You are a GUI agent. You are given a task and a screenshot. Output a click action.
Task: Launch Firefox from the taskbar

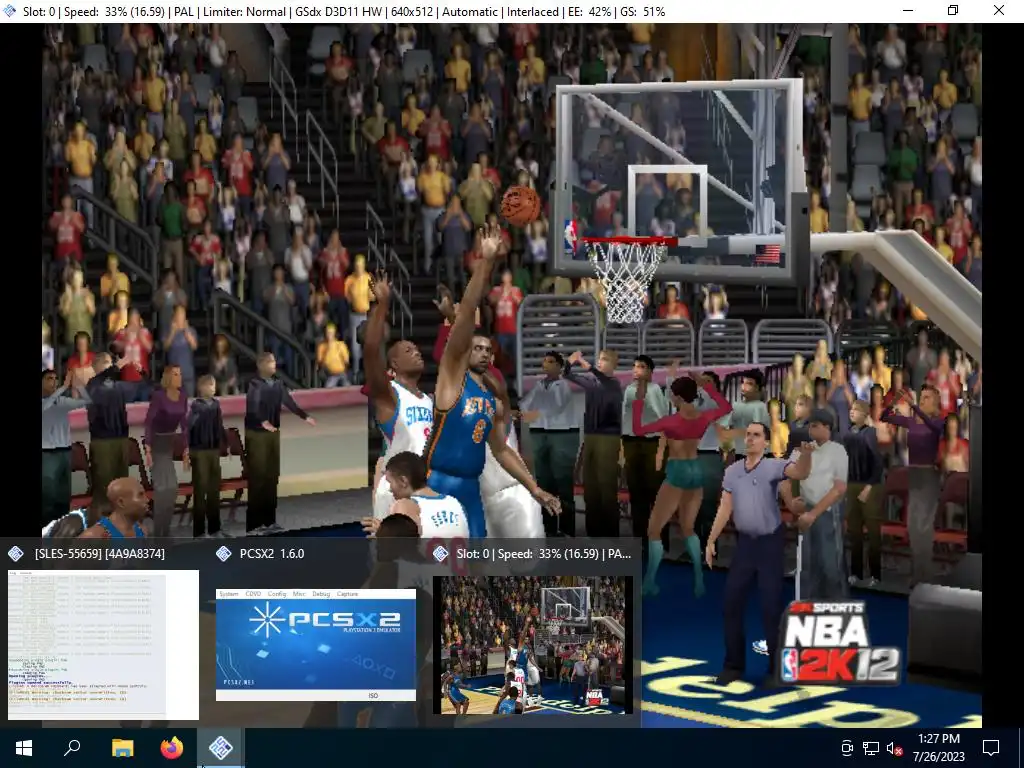click(x=172, y=748)
